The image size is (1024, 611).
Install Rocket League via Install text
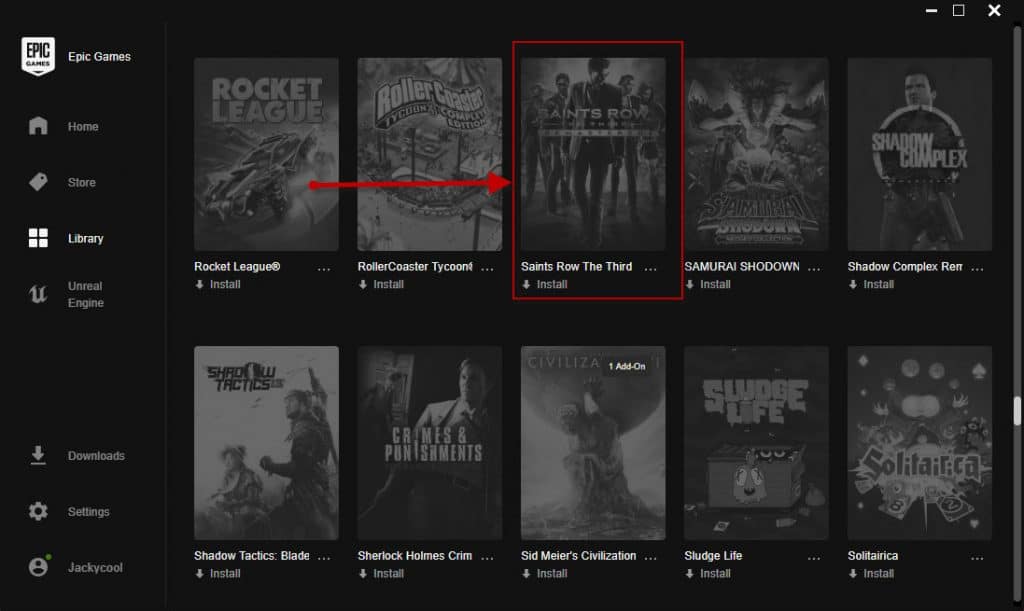click(x=225, y=284)
